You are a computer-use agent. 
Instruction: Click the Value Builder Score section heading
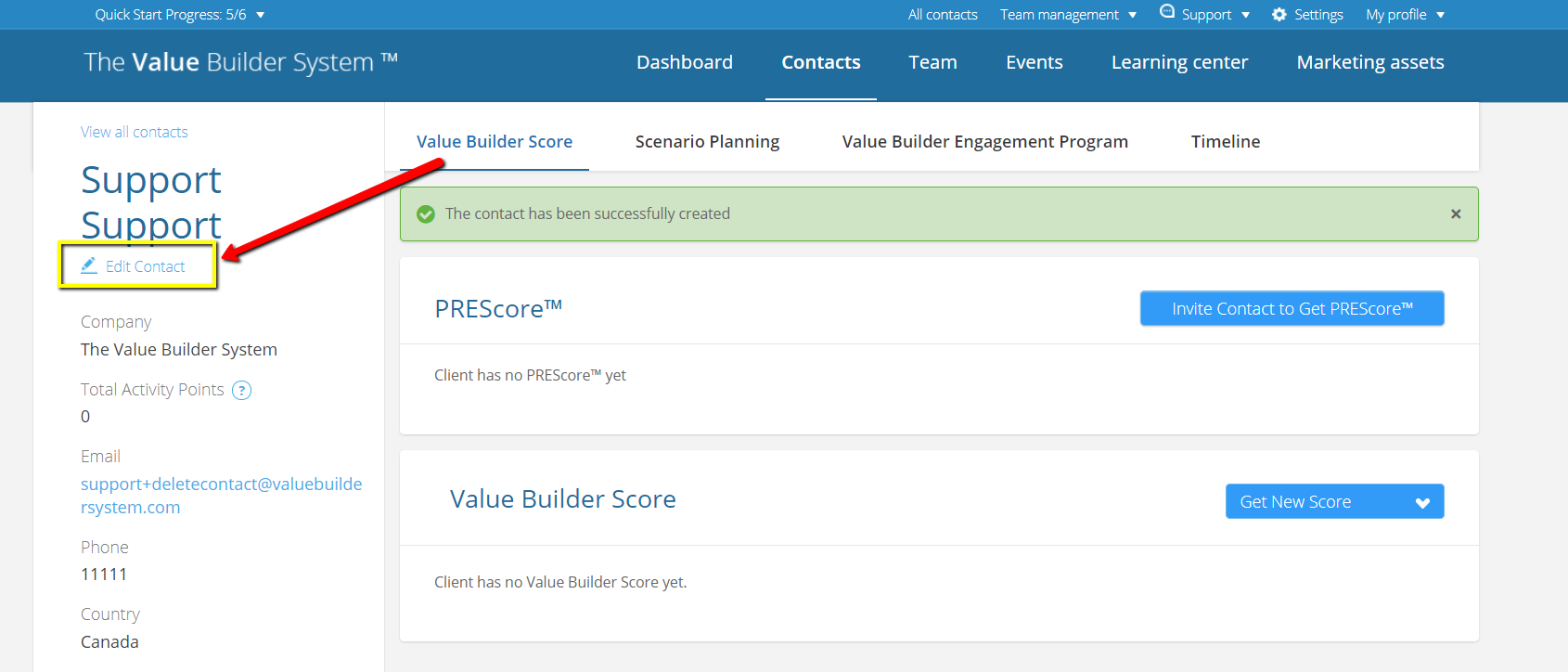563,499
